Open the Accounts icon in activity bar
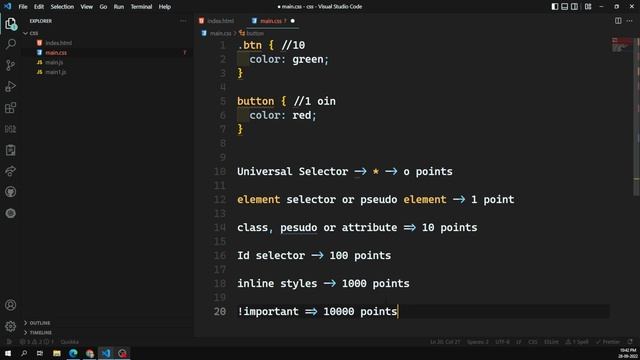Viewport: 640px width, 360px height. click(11, 305)
